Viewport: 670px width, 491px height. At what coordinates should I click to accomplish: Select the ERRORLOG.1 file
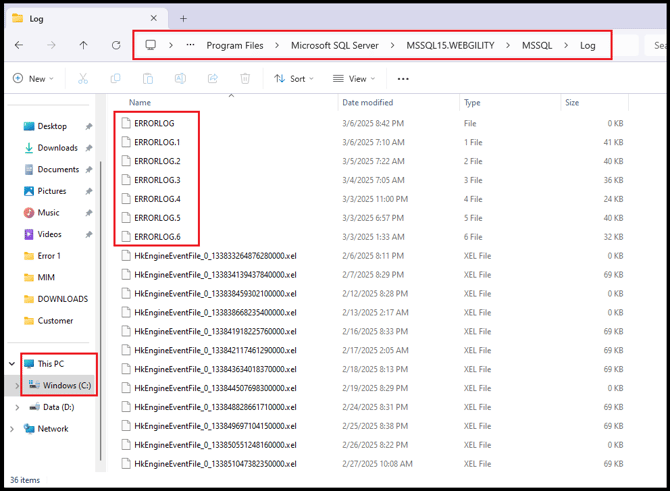tap(156, 142)
